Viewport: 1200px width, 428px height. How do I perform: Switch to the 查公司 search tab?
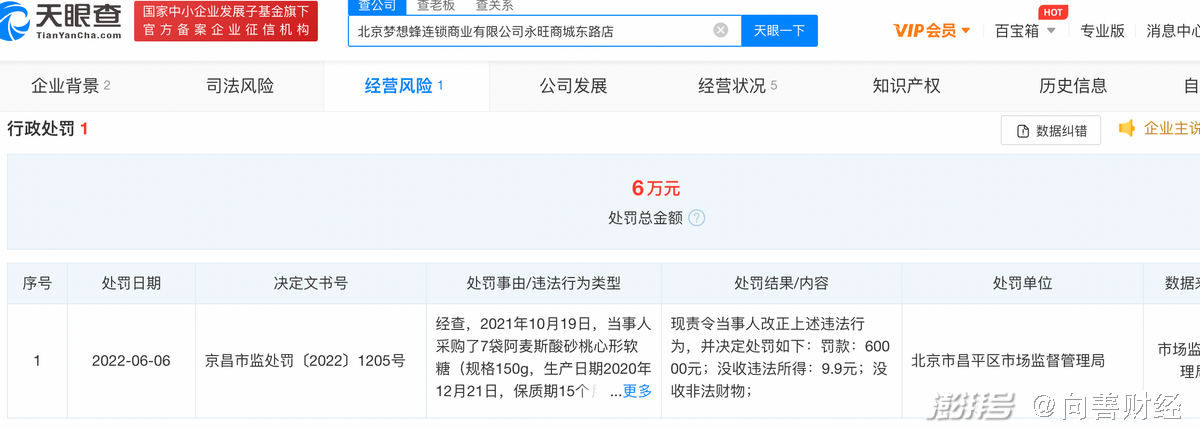pyautogui.click(x=378, y=6)
